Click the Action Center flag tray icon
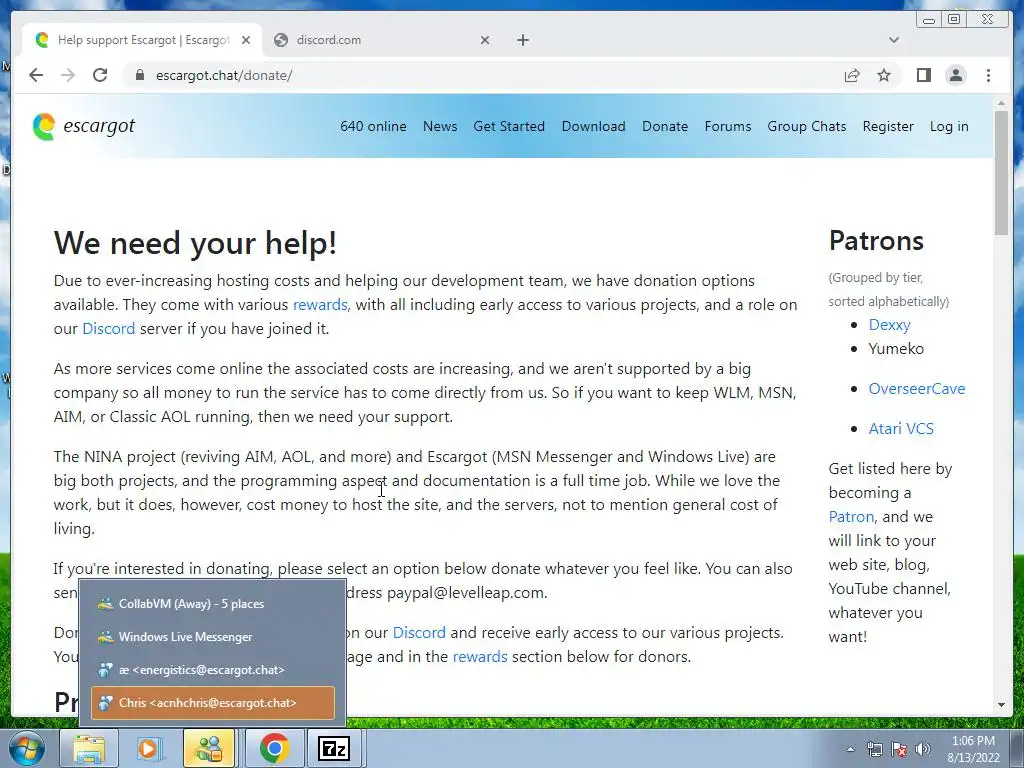This screenshot has width=1024, height=768. (899, 749)
